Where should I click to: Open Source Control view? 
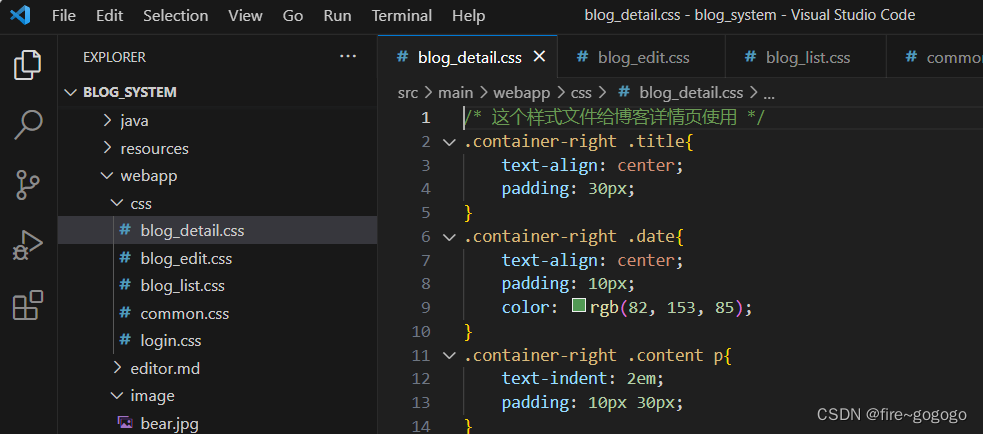click(x=28, y=185)
